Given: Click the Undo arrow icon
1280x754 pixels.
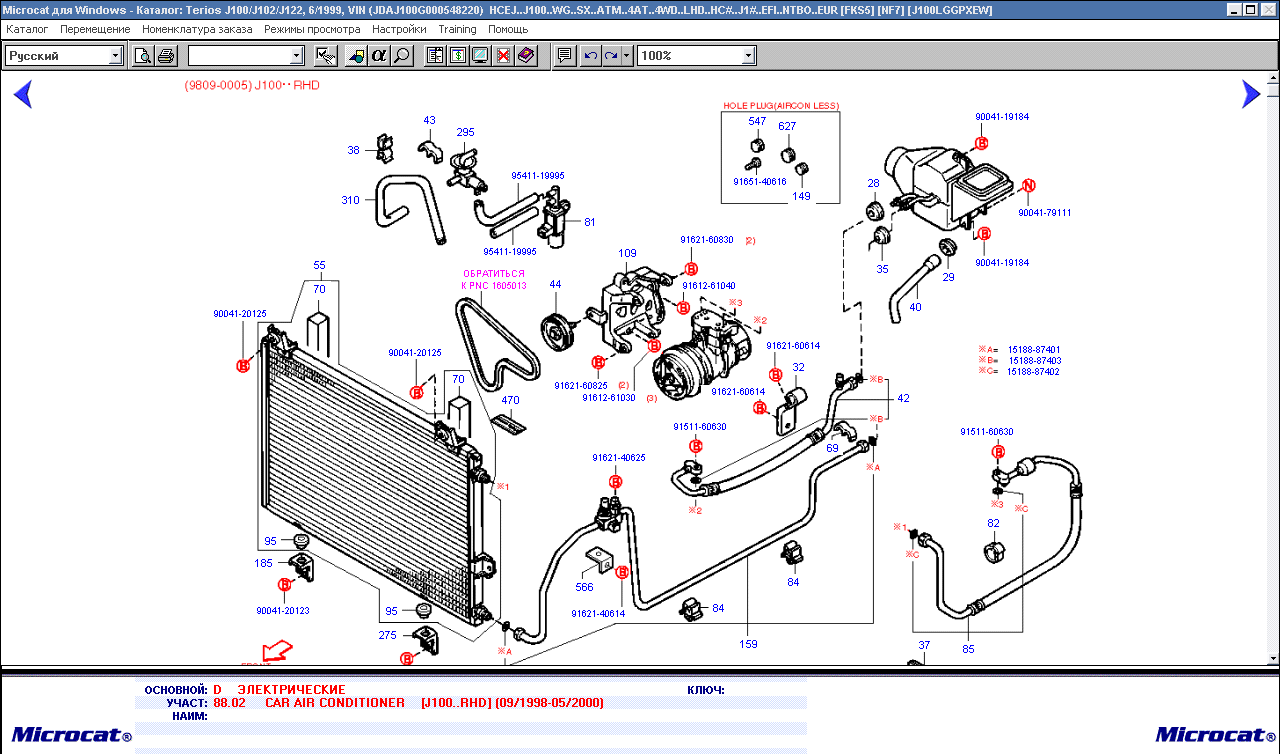Looking at the screenshot, I should pyautogui.click(x=592, y=55).
